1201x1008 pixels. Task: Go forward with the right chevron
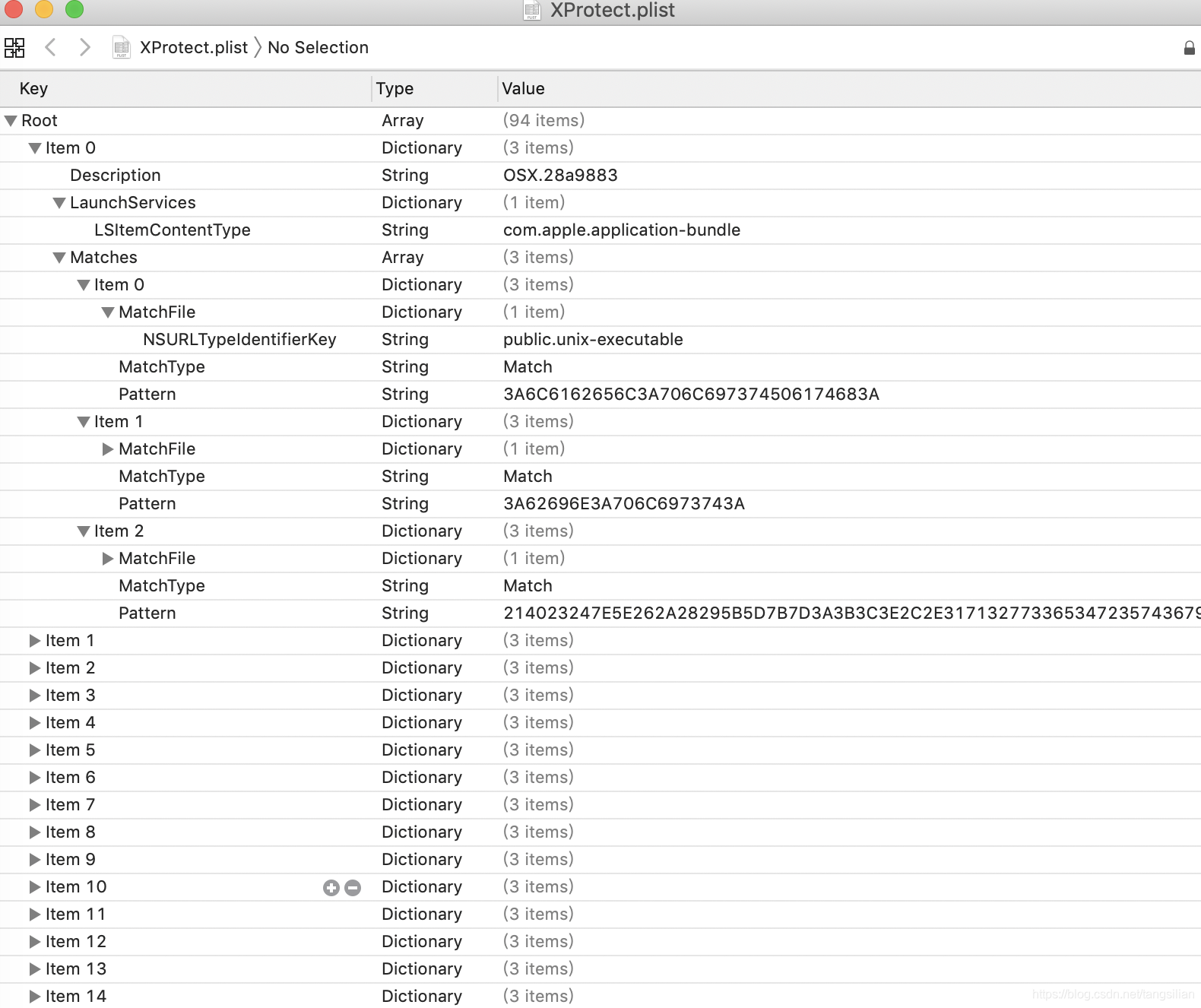[x=84, y=47]
